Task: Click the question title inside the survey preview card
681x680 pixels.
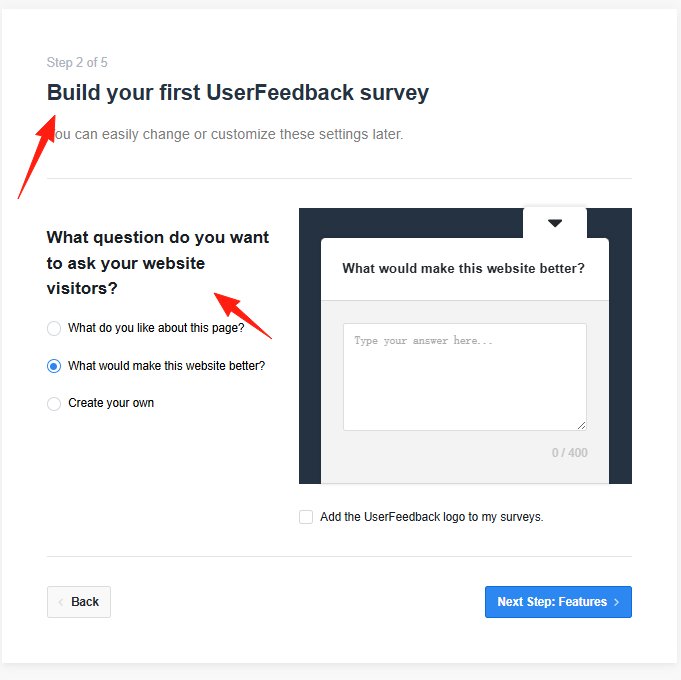Action: click(x=463, y=268)
